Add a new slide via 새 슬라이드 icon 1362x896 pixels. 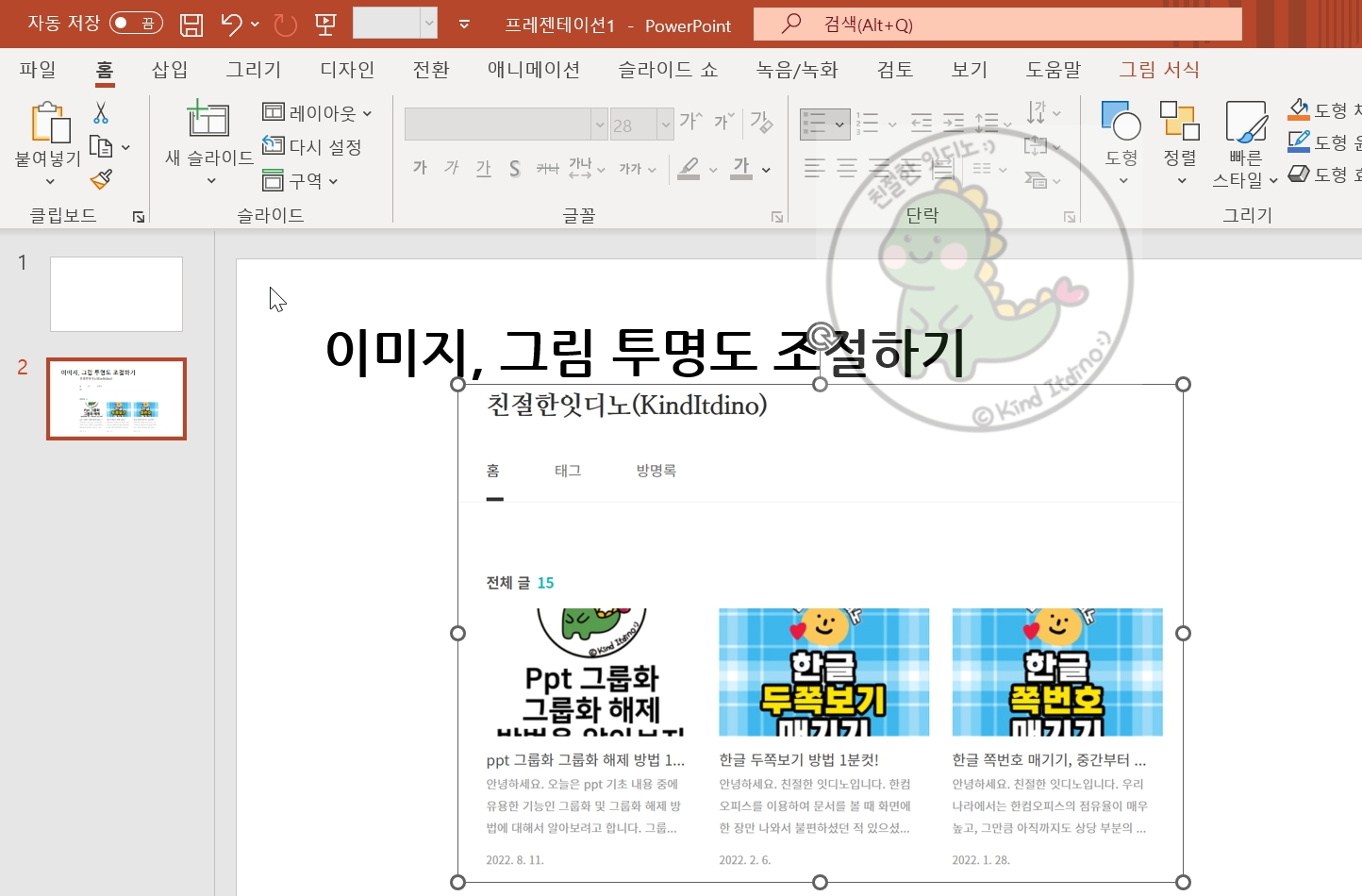[x=208, y=119]
